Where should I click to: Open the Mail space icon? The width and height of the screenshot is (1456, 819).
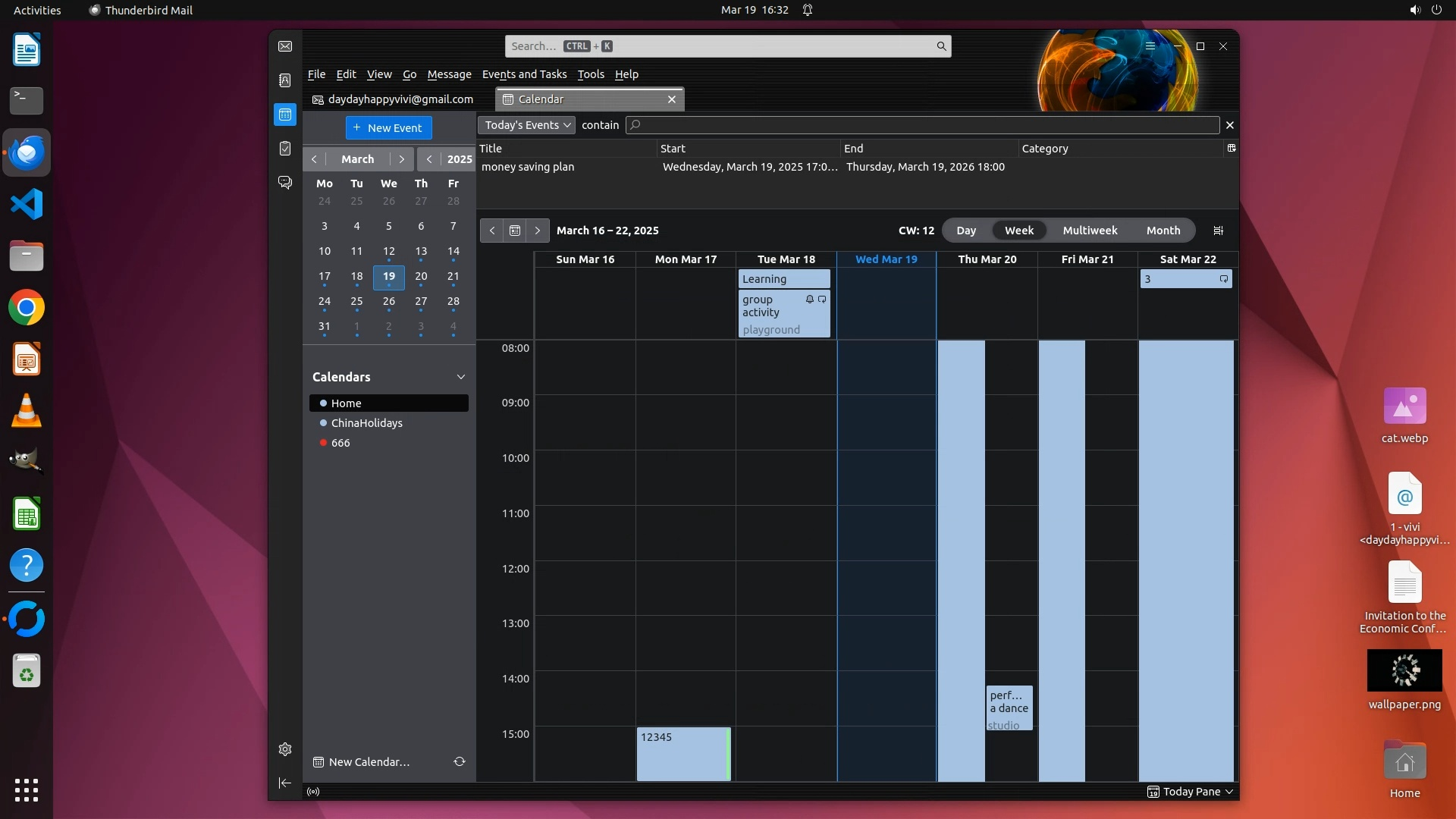285,46
